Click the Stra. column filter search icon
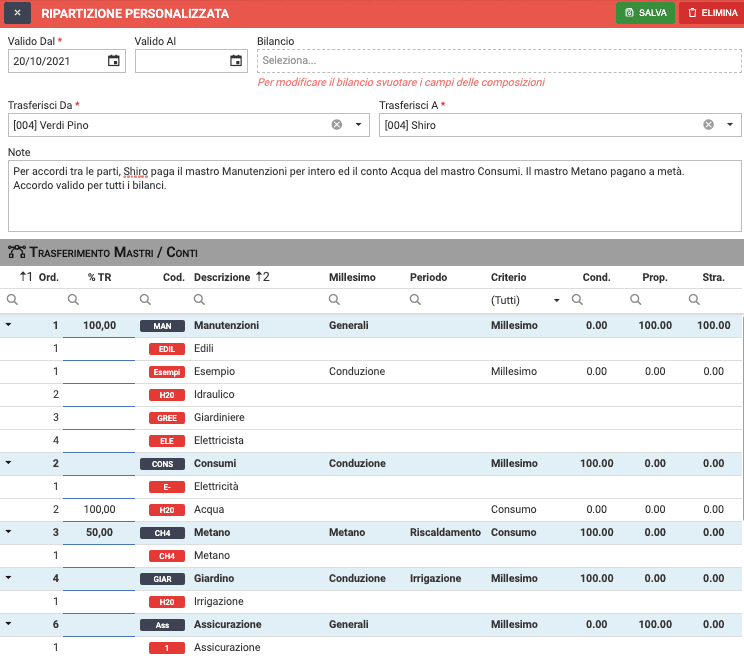Image resolution: width=744 pixels, height=659 pixels. (694, 299)
